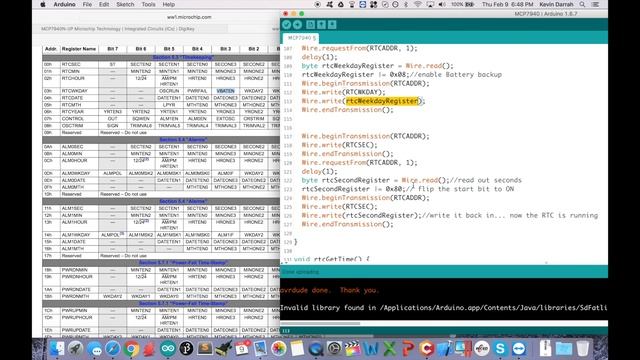Open the Apple menu
Screen dimensions: 640x360
click(x=43, y=4)
